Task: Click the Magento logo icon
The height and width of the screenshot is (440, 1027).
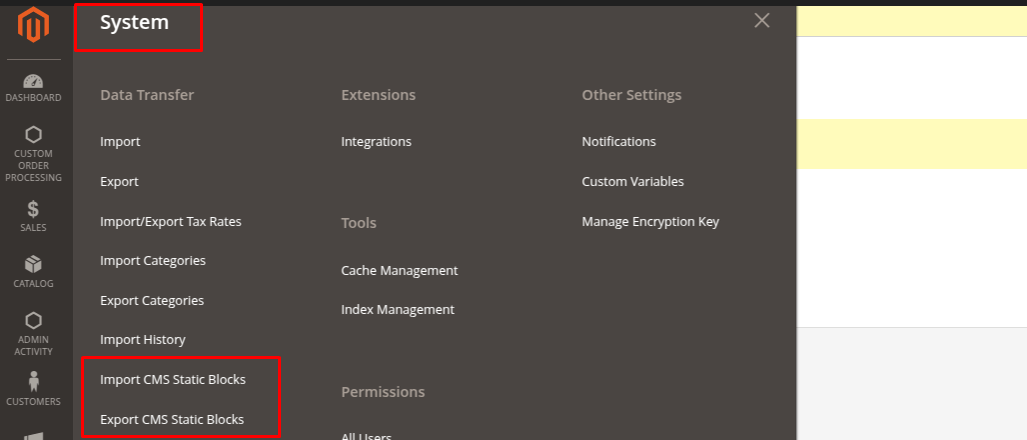Action: [x=33, y=26]
